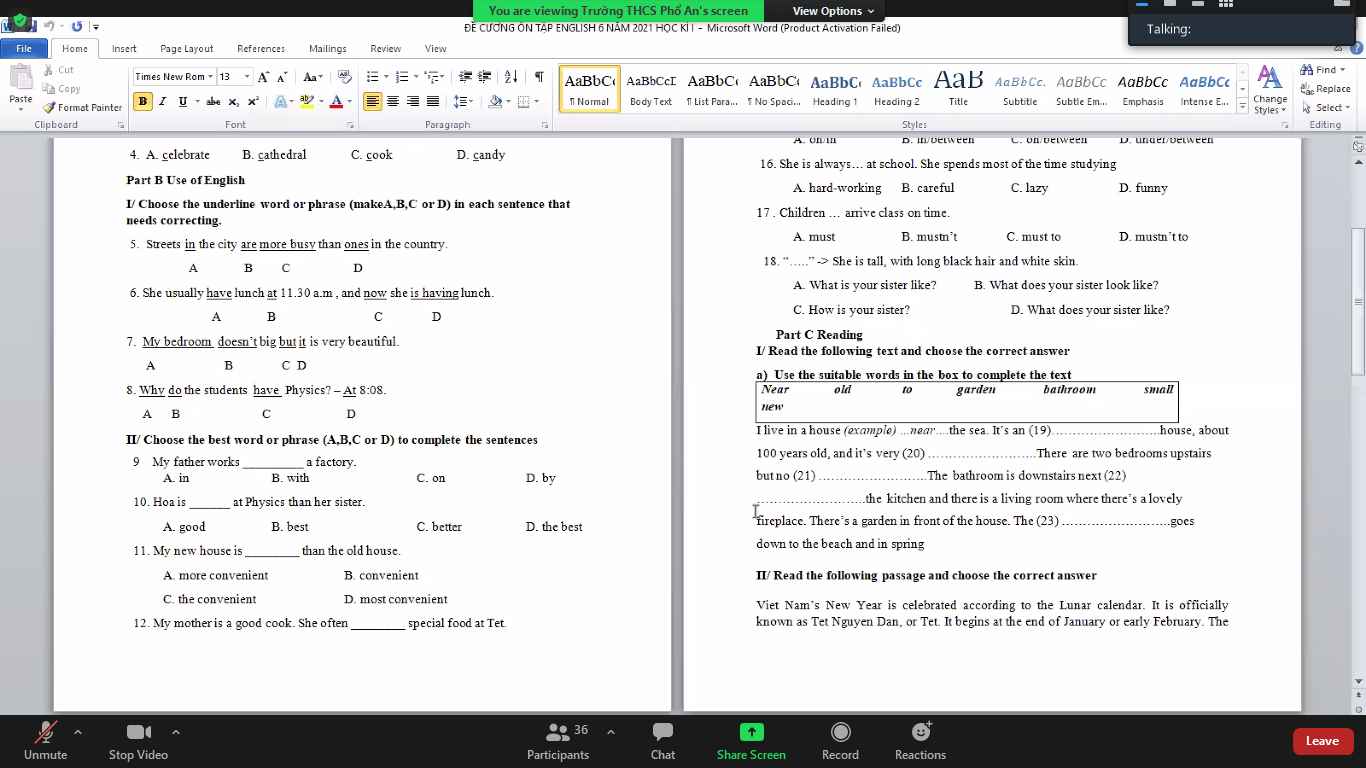Click Clear Formatting icon
1366x768 pixels.
[344, 77]
